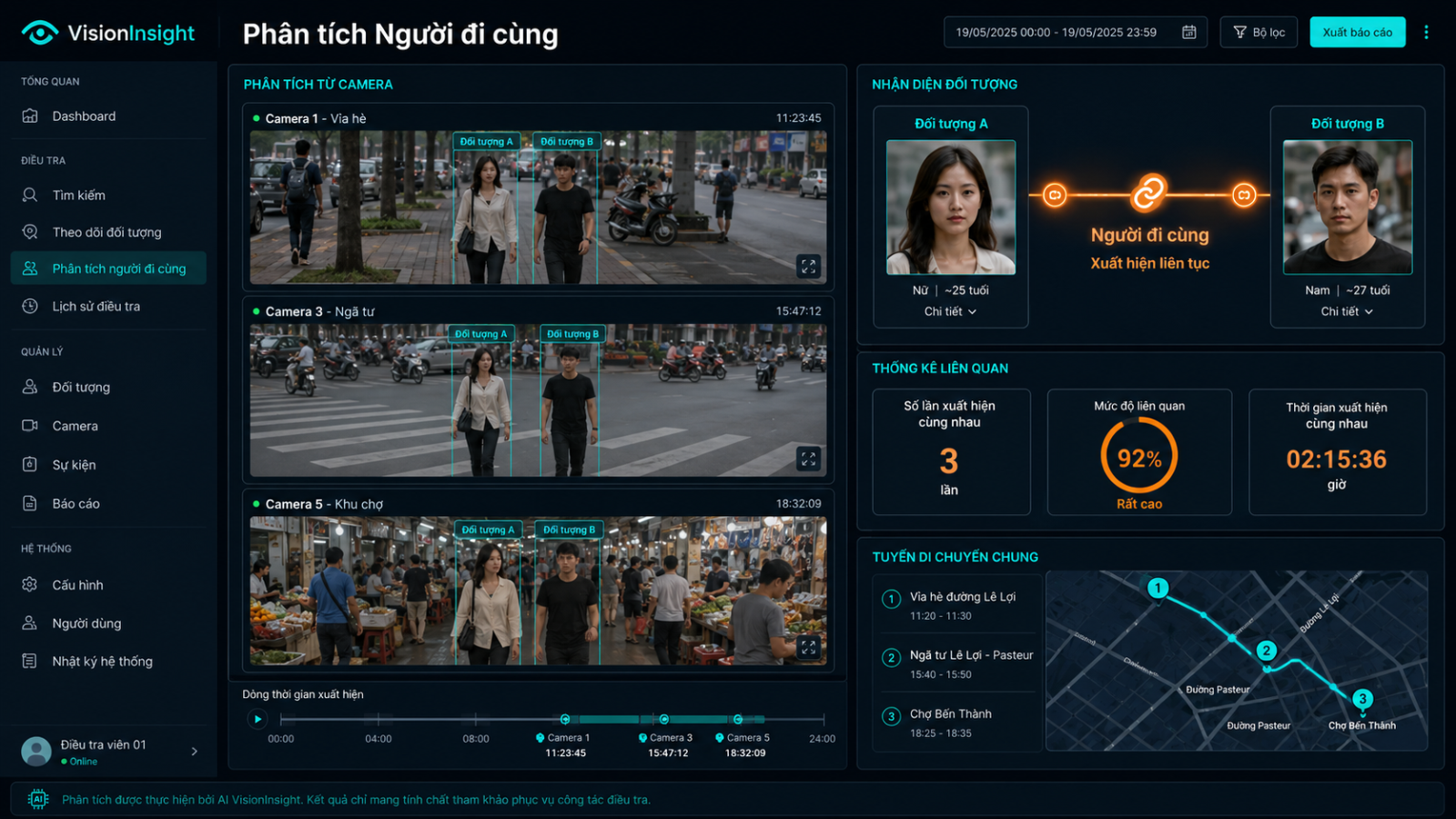
Task: Click the Đối tượng person icon in sidebar
Action: pyautogui.click(x=30, y=387)
